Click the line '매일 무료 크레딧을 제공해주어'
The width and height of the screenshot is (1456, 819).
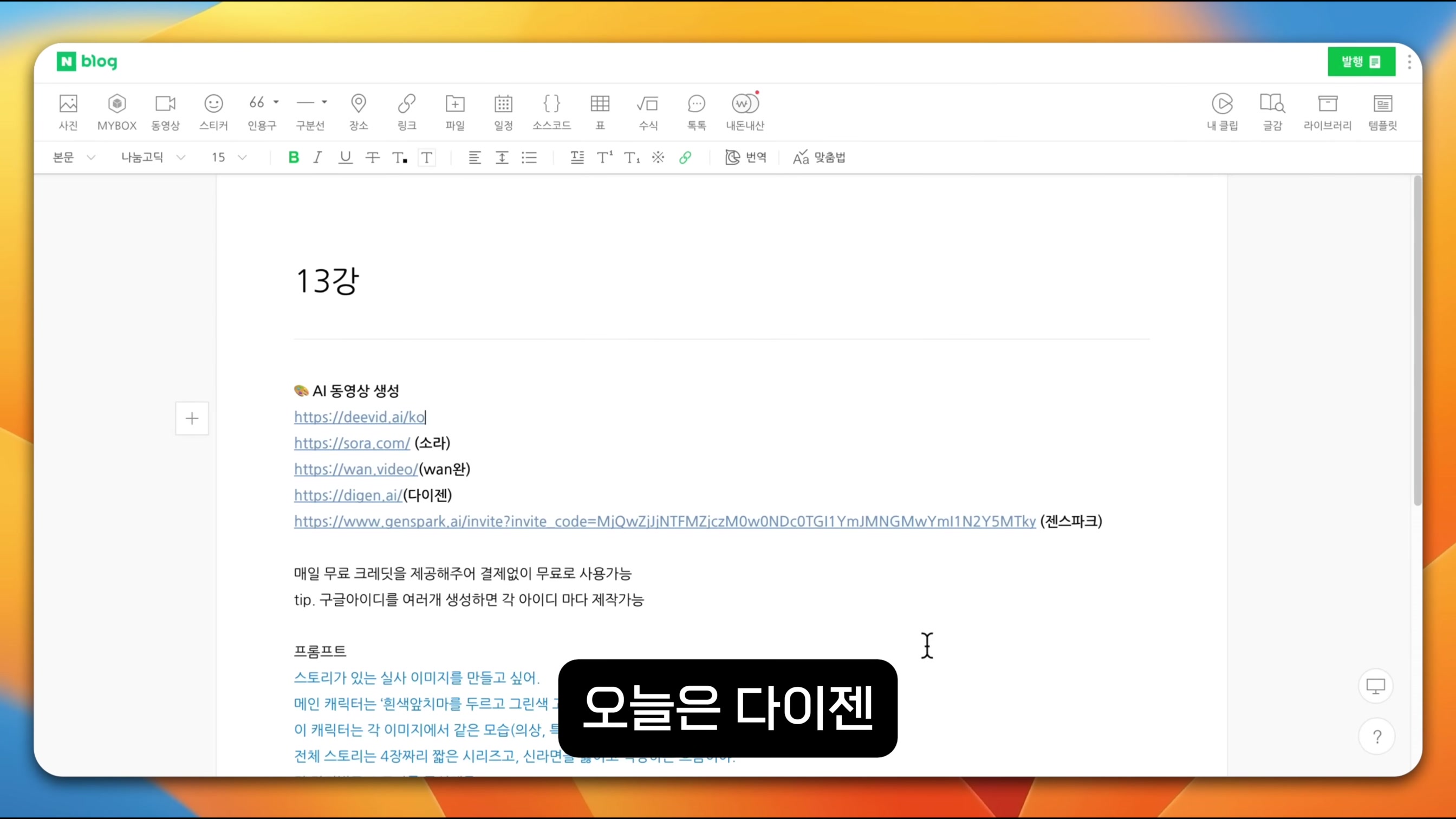pyautogui.click(x=463, y=573)
